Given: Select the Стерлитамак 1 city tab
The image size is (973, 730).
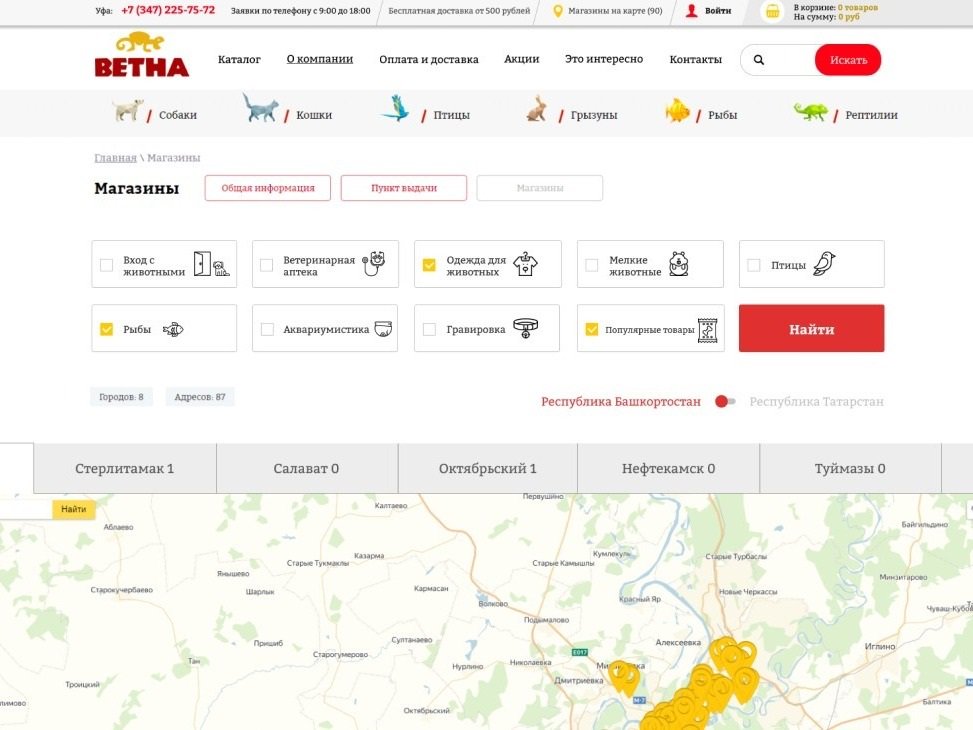Looking at the screenshot, I should pyautogui.click(x=125, y=469).
